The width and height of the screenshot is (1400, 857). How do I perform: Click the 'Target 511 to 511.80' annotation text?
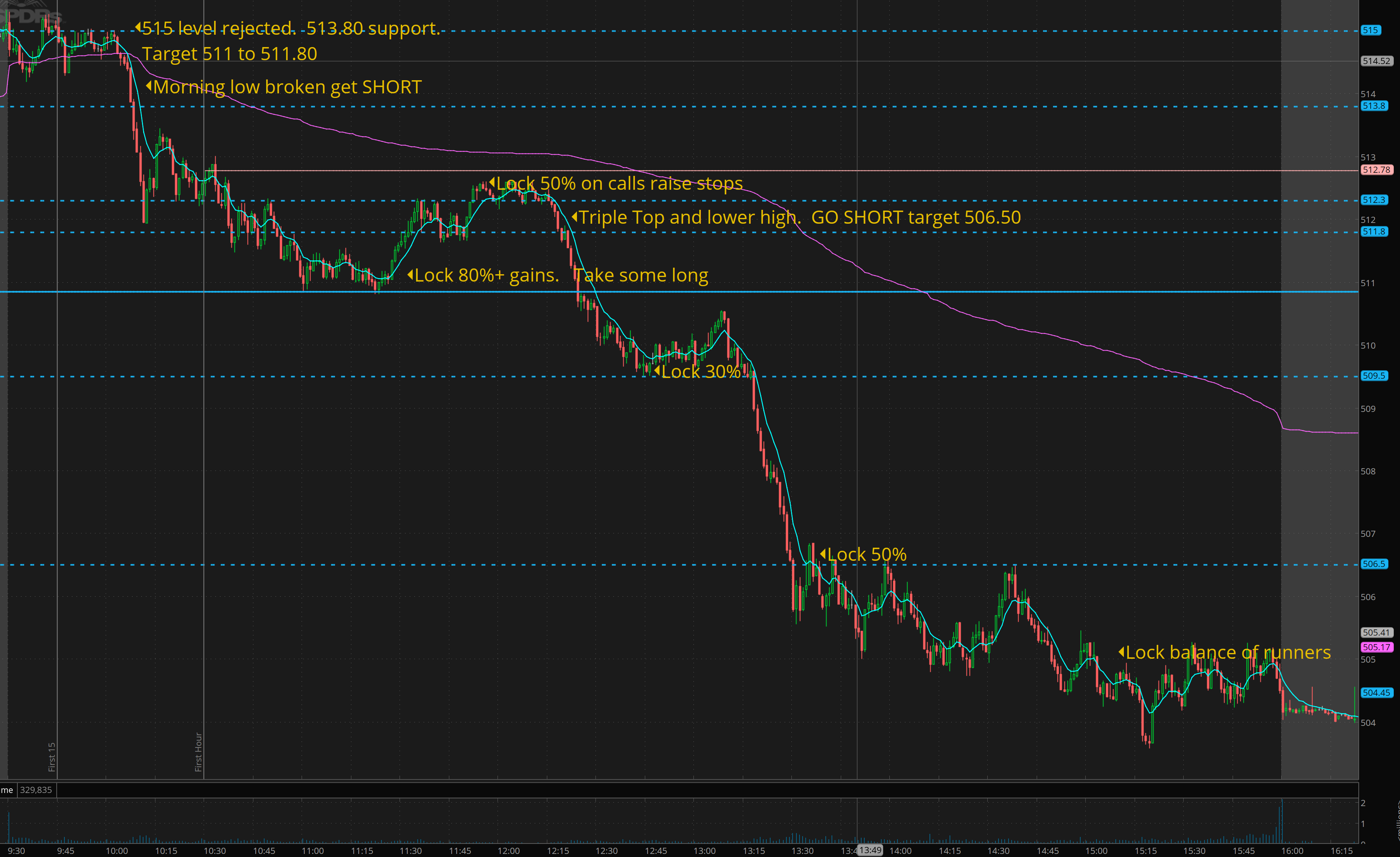(x=229, y=54)
